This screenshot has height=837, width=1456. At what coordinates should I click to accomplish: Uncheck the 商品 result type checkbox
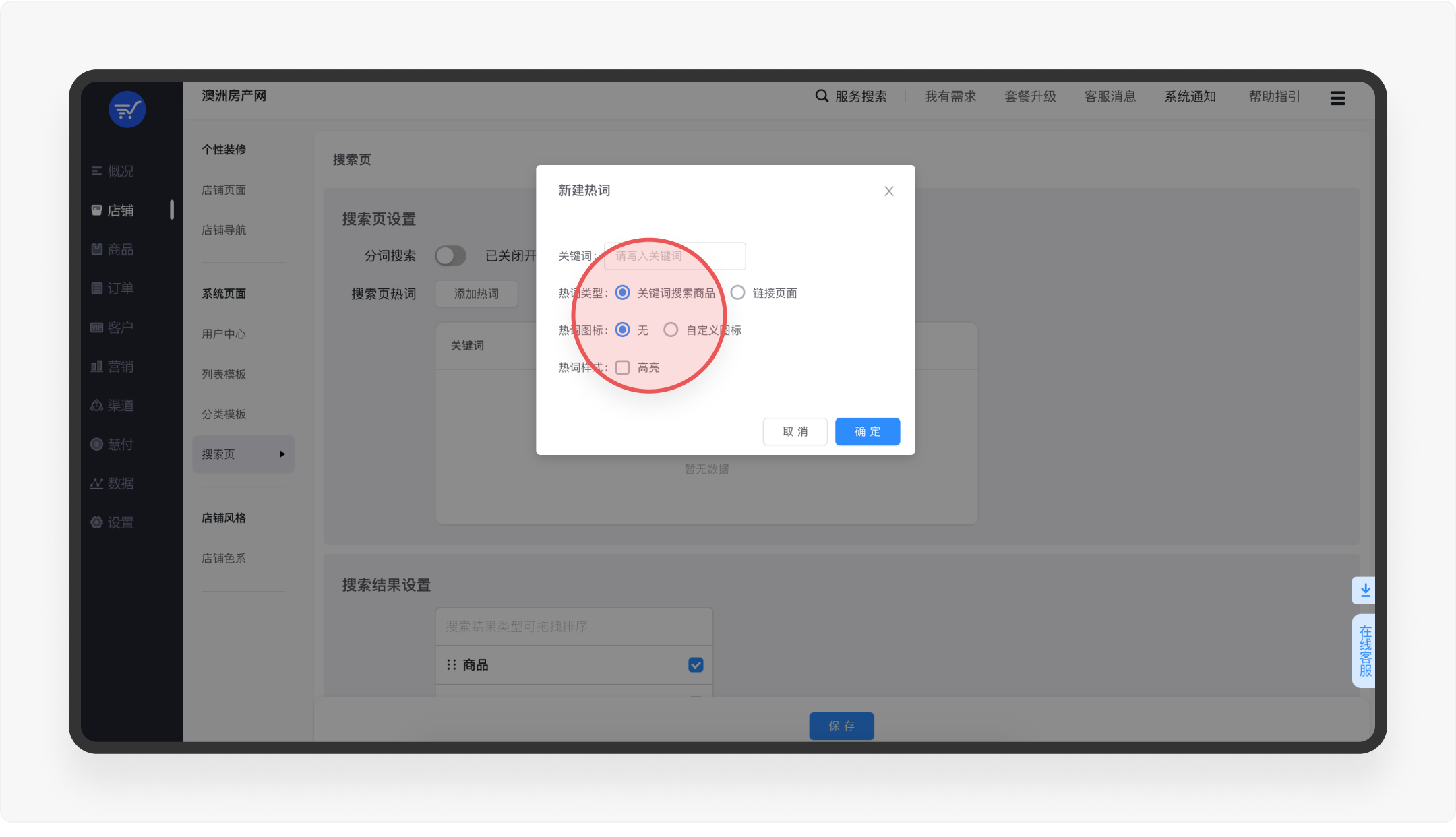[696, 665]
